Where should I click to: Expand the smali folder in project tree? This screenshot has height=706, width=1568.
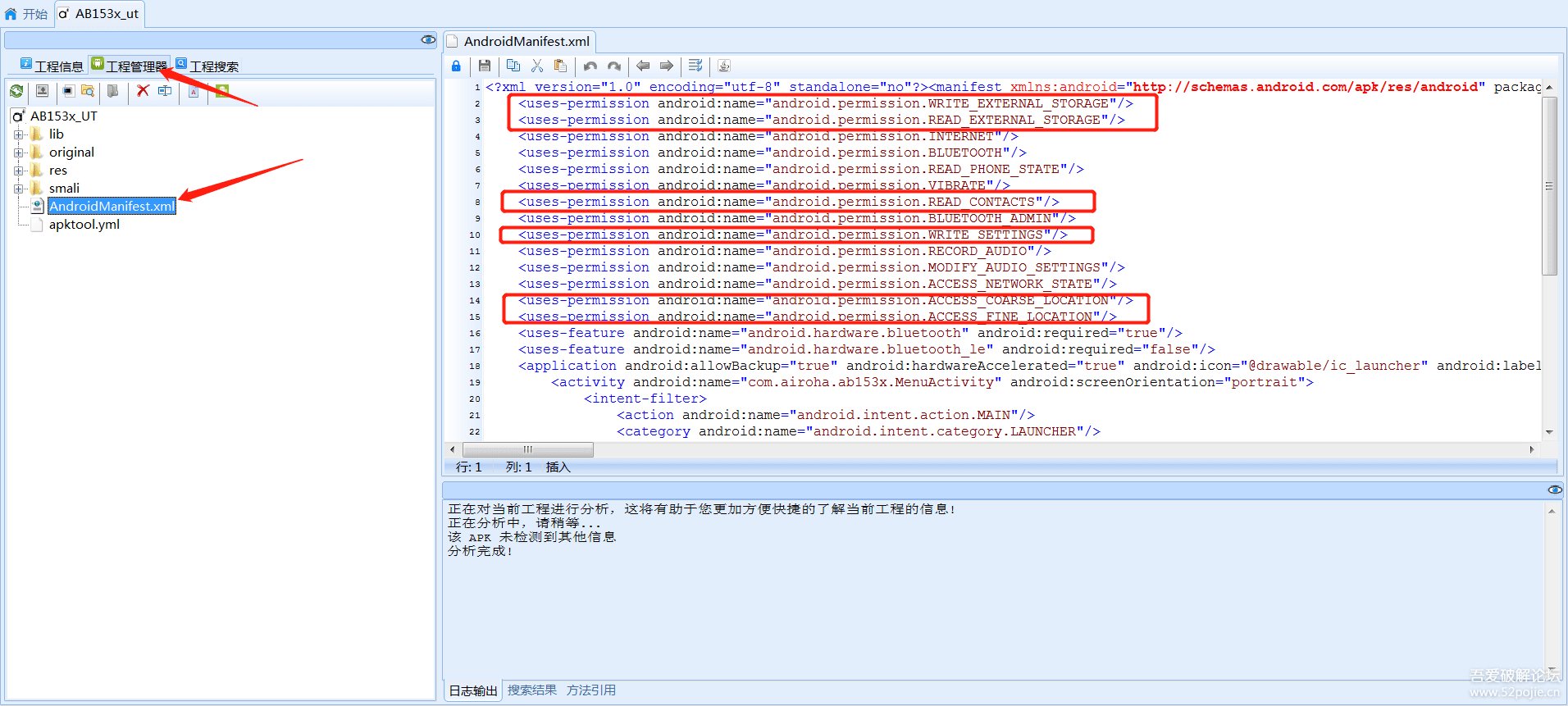click(x=19, y=189)
